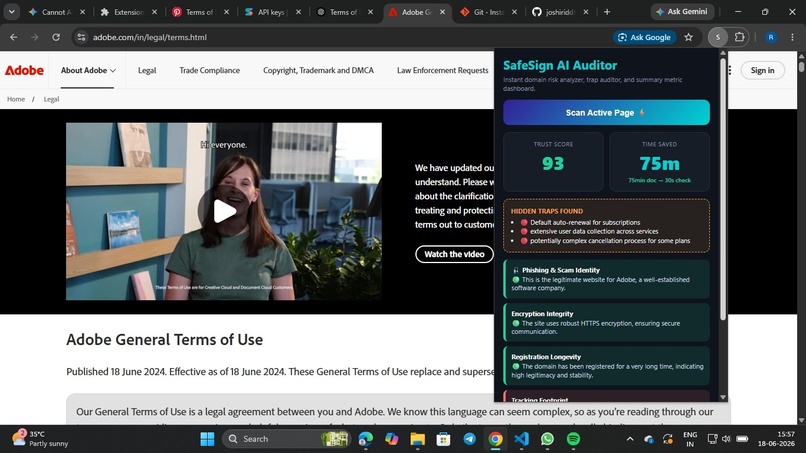
Task: Open Law Enforcement Requests nav item
Action: 443,70
